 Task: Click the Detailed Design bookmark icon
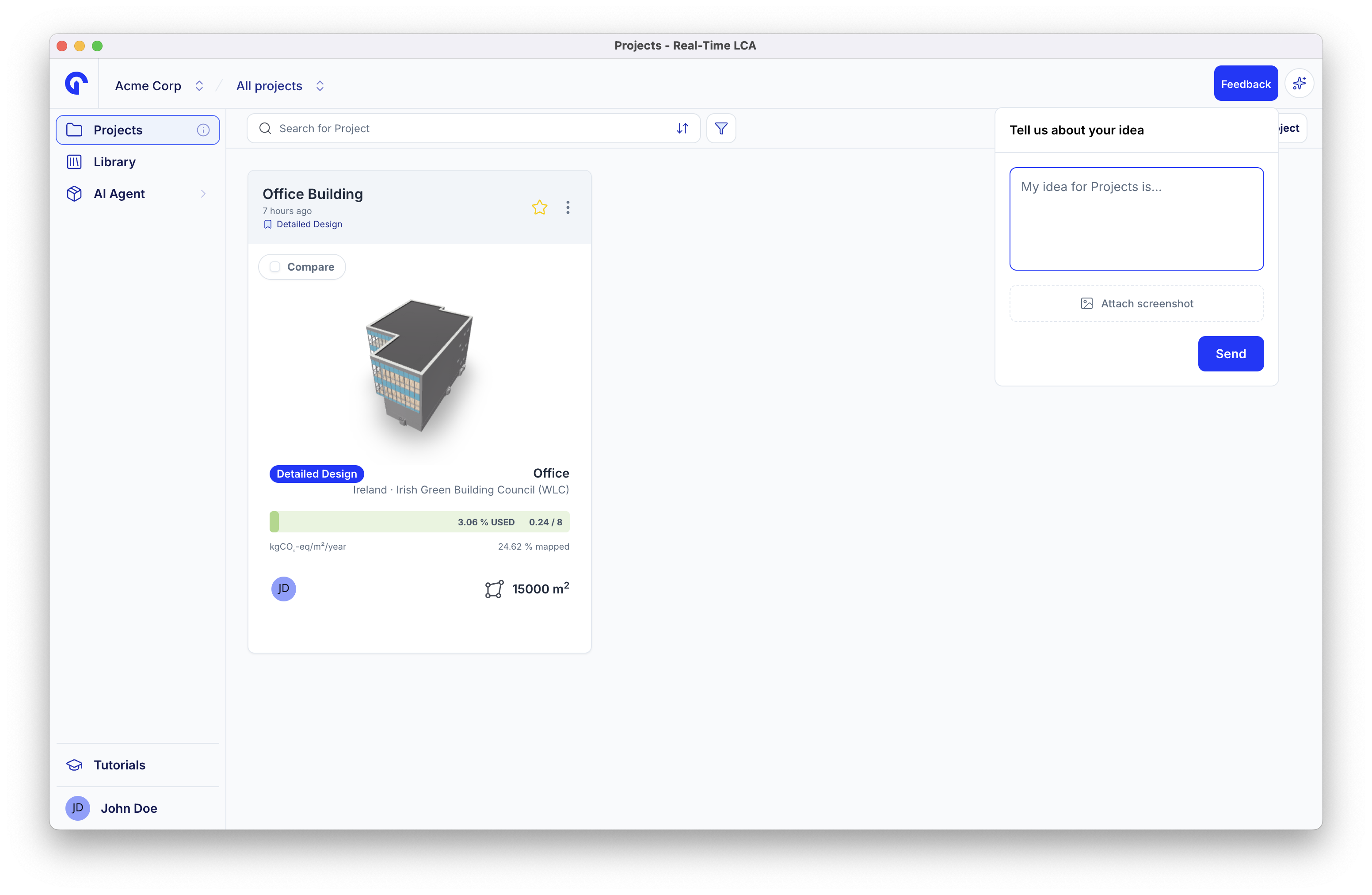click(x=267, y=224)
